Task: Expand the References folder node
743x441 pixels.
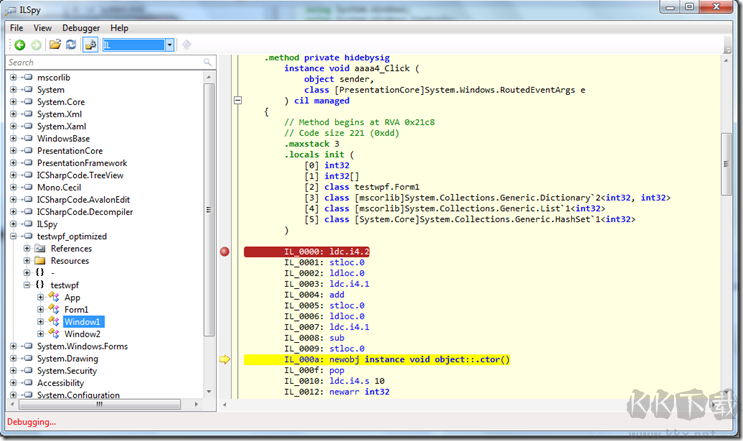Action: 26,249
